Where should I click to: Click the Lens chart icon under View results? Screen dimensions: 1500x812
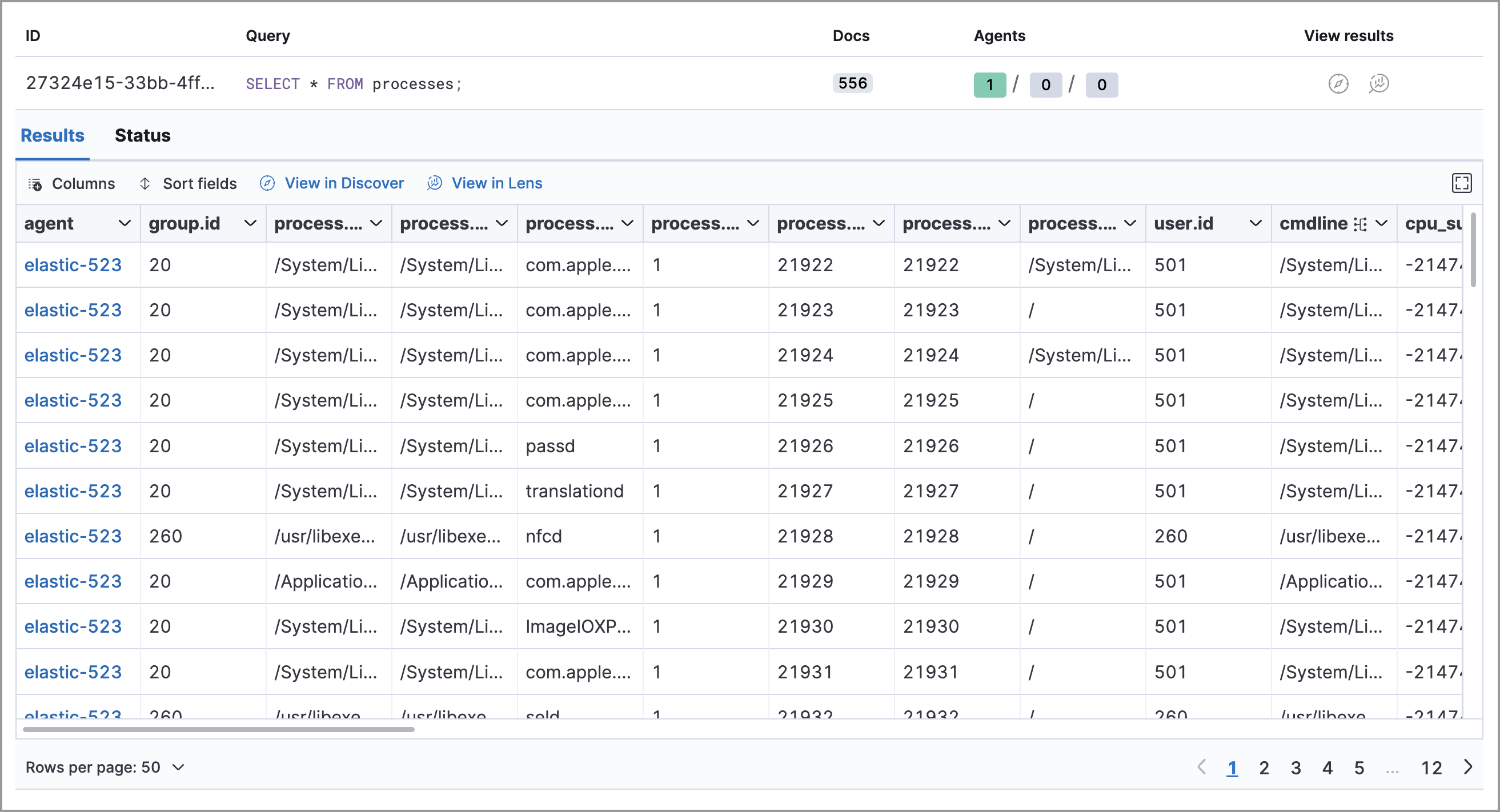pos(1378,84)
